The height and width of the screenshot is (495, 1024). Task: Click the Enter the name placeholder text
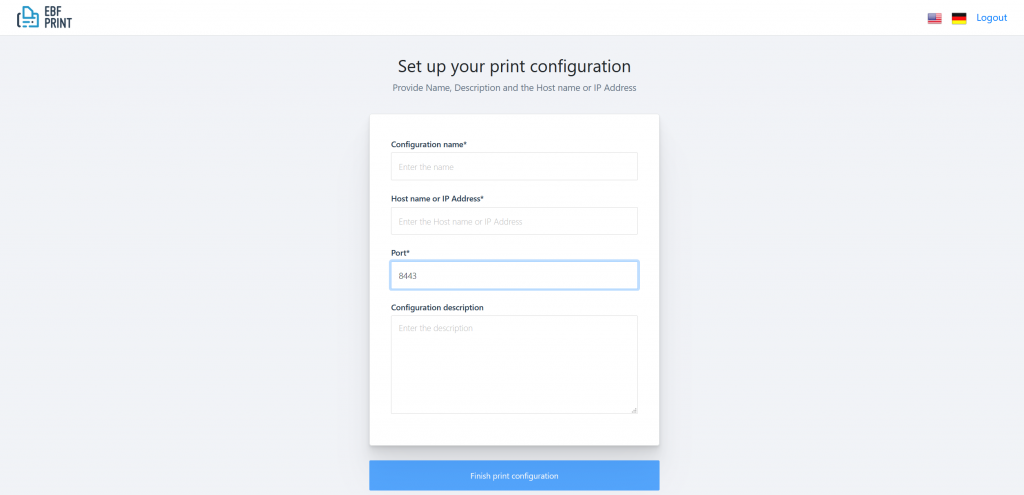click(426, 167)
